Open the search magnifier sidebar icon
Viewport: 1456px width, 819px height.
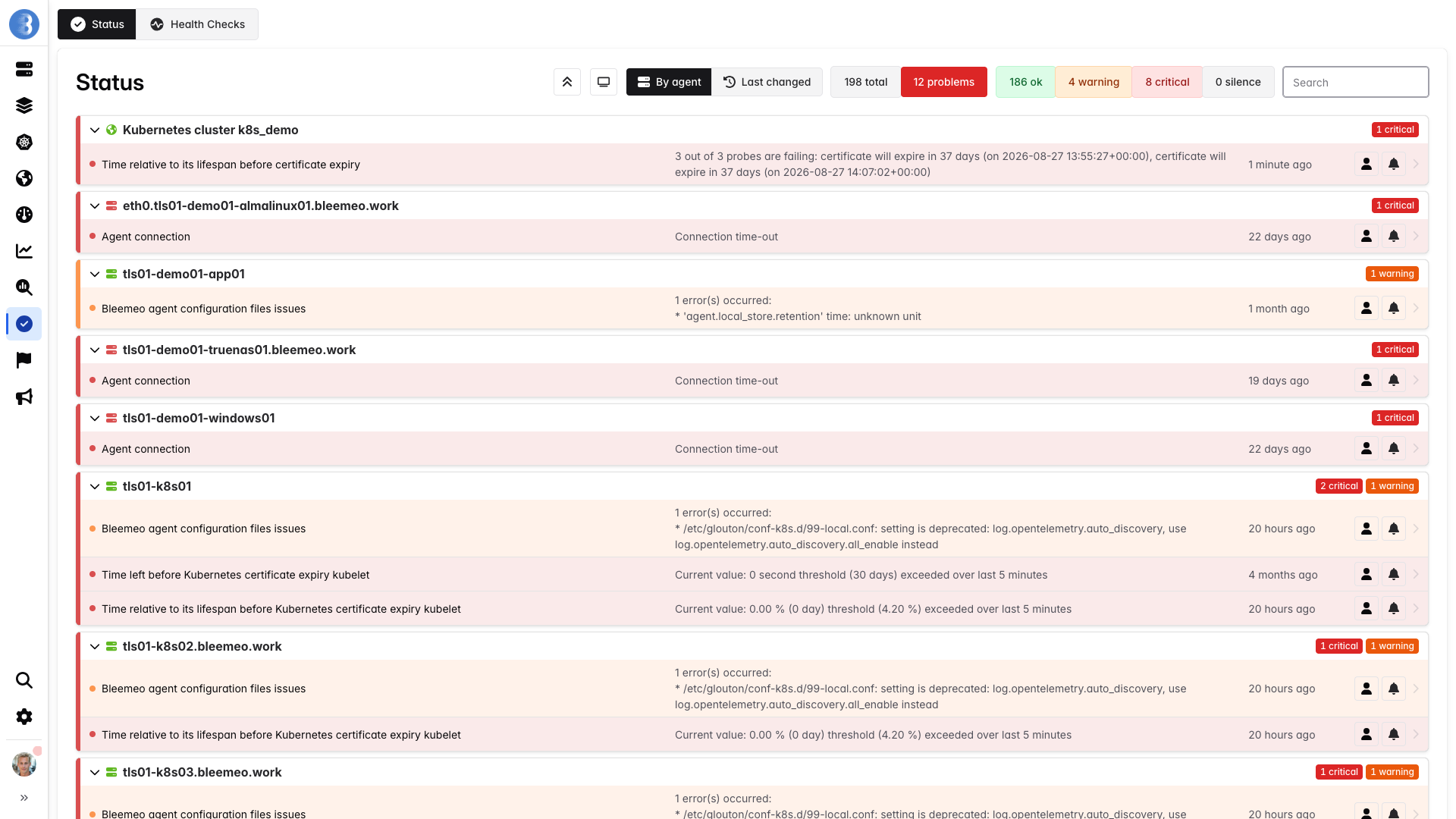pos(24,680)
